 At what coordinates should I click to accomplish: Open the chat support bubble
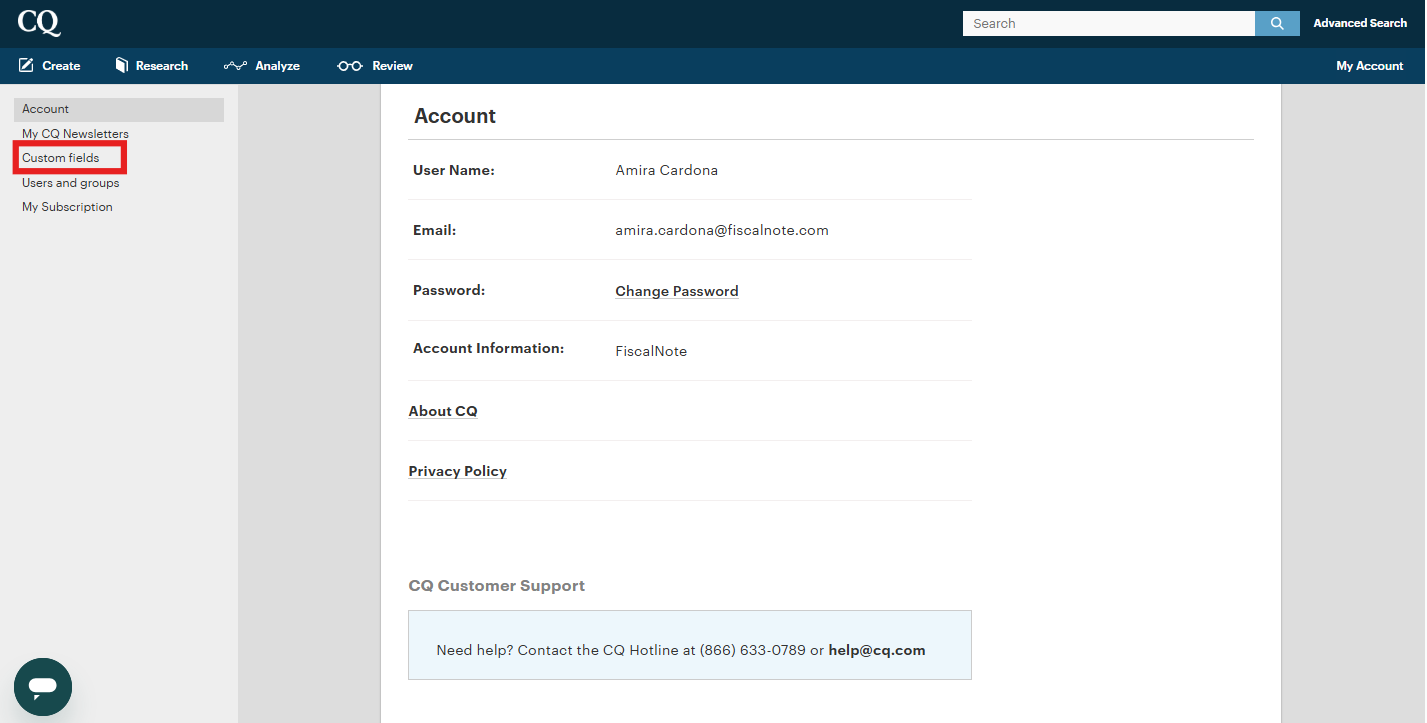pos(43,687)
